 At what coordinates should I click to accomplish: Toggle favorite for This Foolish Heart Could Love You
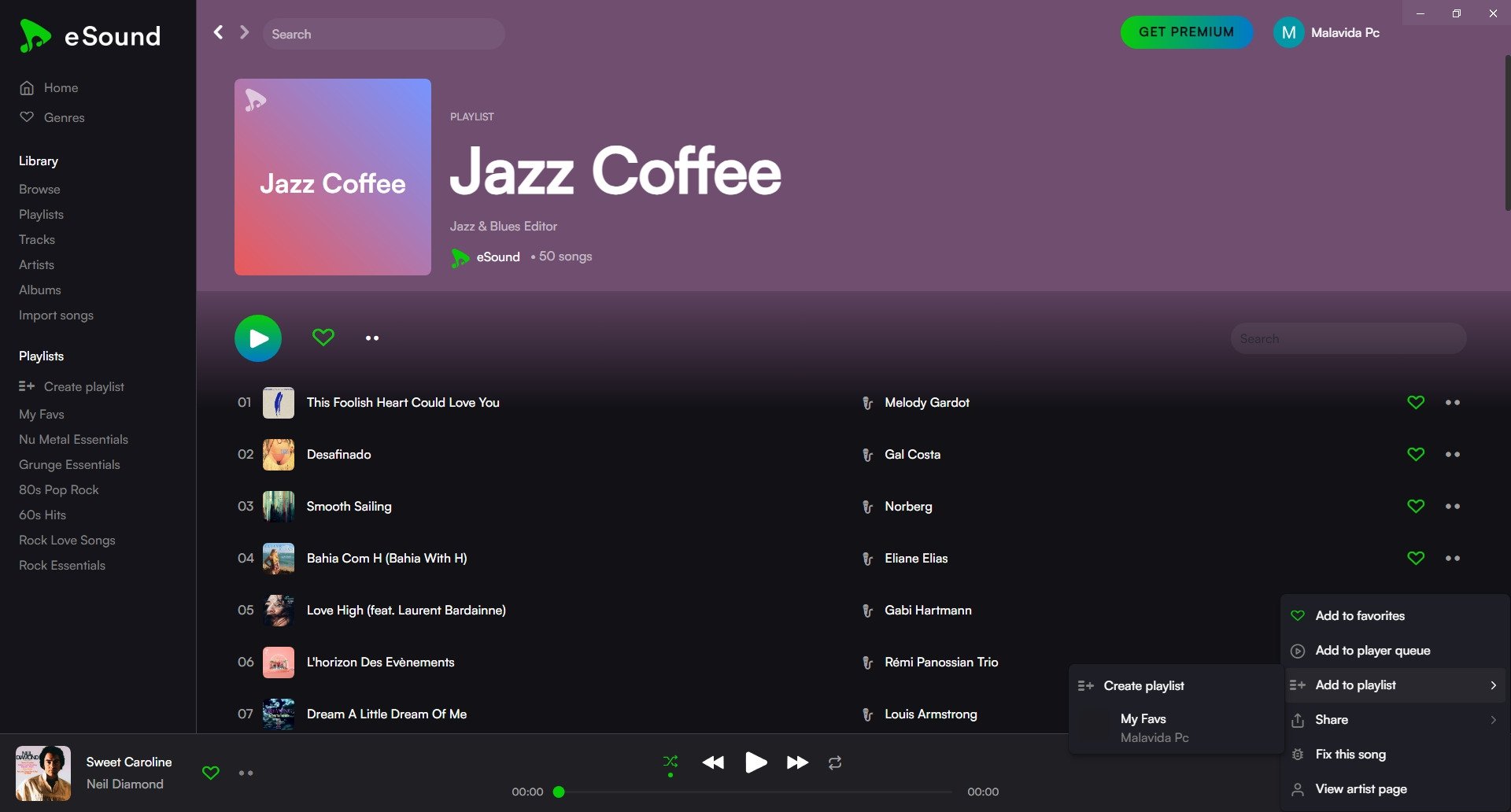[x=1416, y=402]
